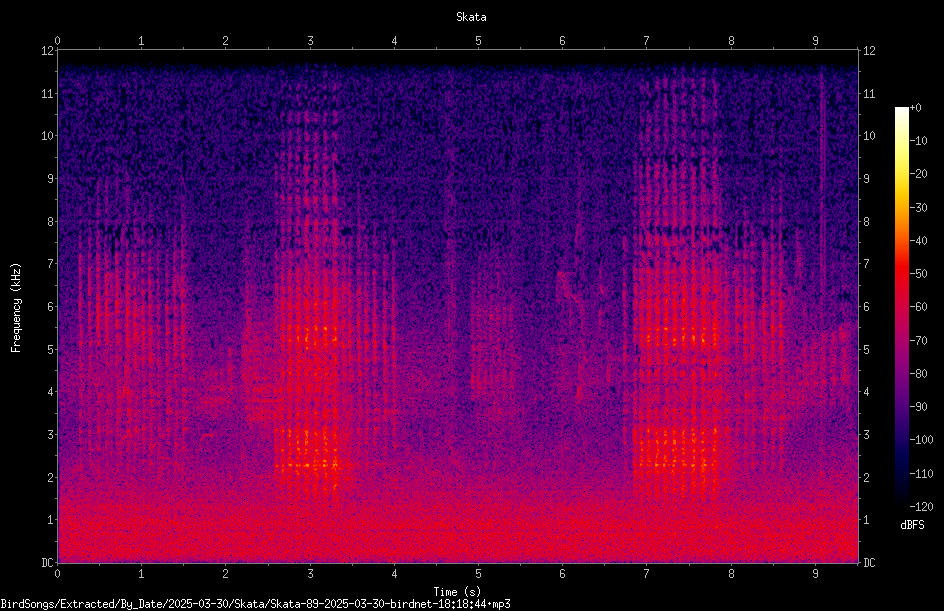944x611 pixels.
Task: Click the "Frequency (kHz)" axis label
Action: pos(16,307)
